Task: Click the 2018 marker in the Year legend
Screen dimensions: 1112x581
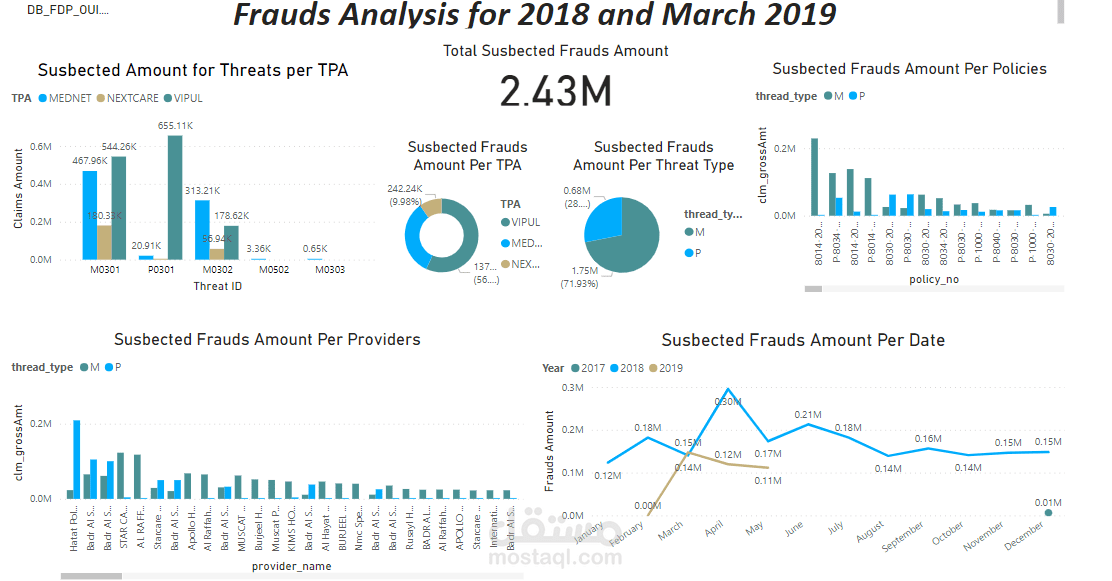Action: [613, 367]
